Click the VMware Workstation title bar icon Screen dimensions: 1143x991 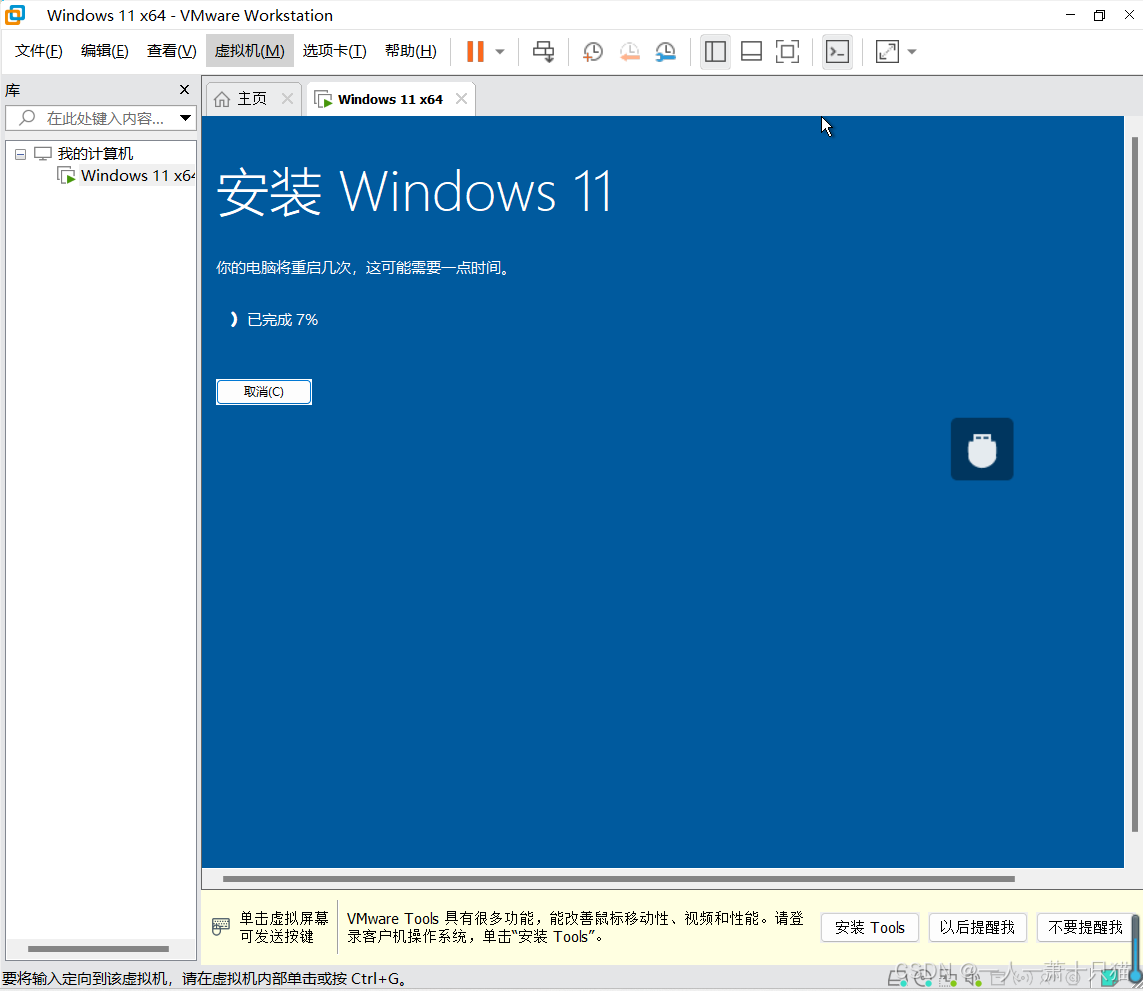click(15, 15)
